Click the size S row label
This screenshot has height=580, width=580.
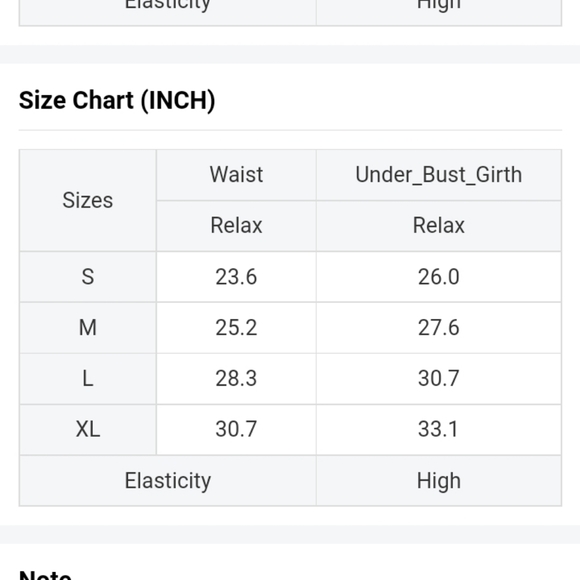click(88, 277)
